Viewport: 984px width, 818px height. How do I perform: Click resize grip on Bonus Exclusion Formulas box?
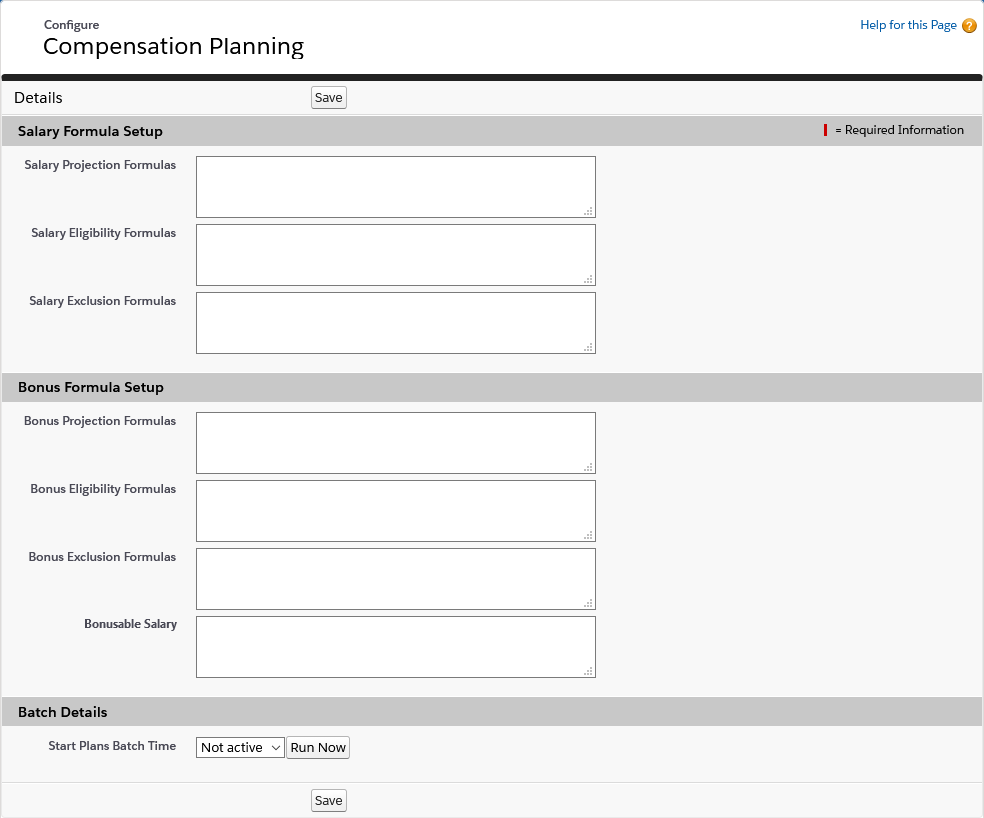coord(589,603)
